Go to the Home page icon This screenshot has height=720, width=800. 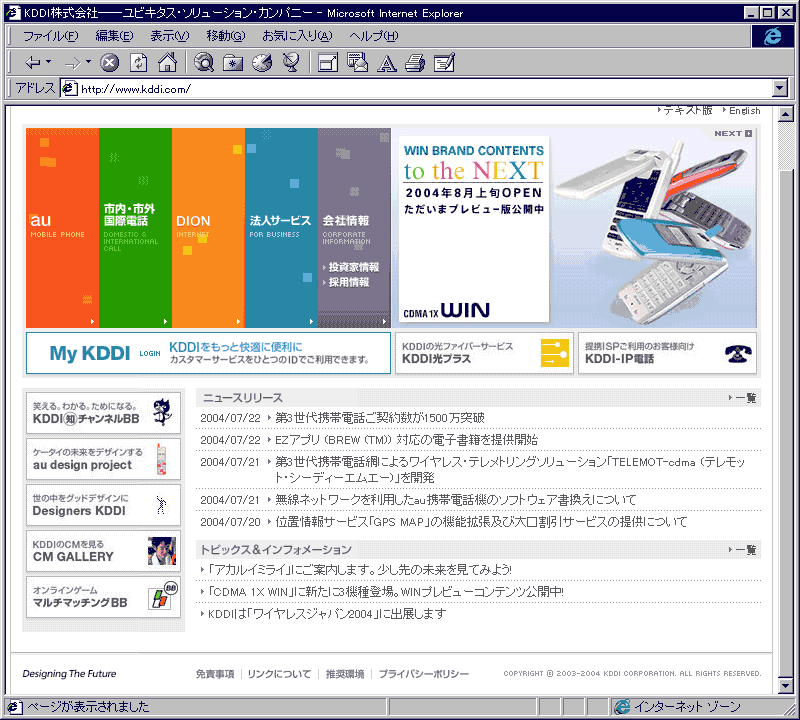point(167,63)
